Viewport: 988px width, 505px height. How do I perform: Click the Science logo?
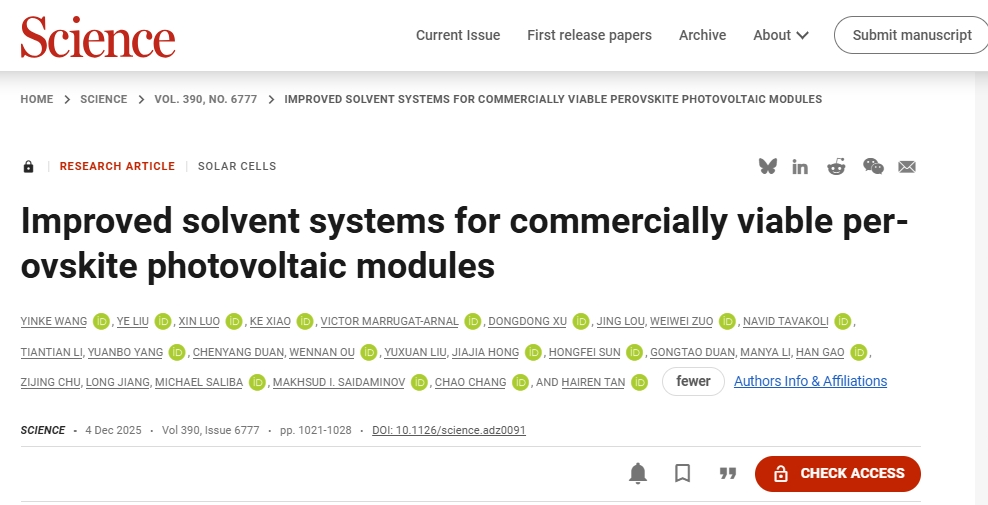[x=98, y=37]
